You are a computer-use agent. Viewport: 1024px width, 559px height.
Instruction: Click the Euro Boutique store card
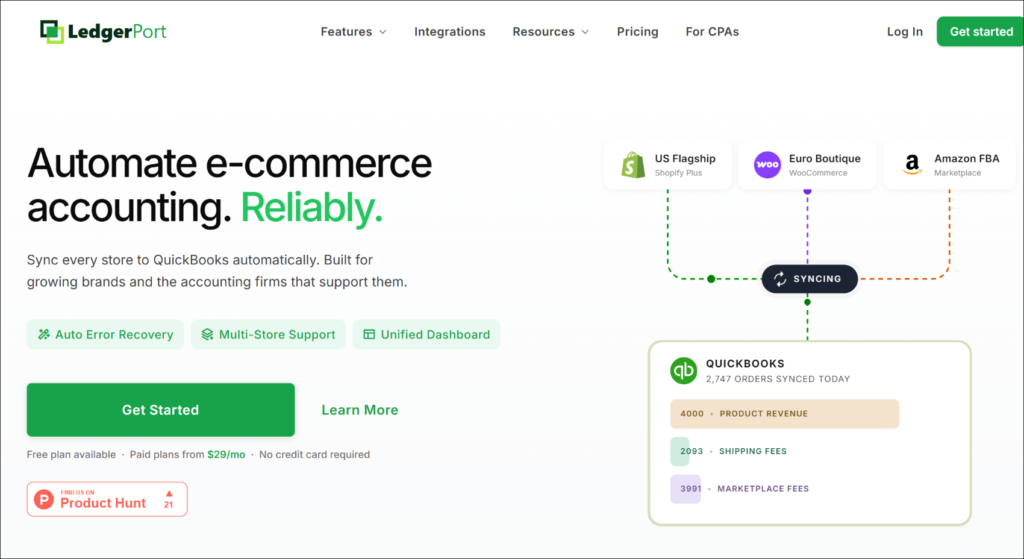(807, 165)
